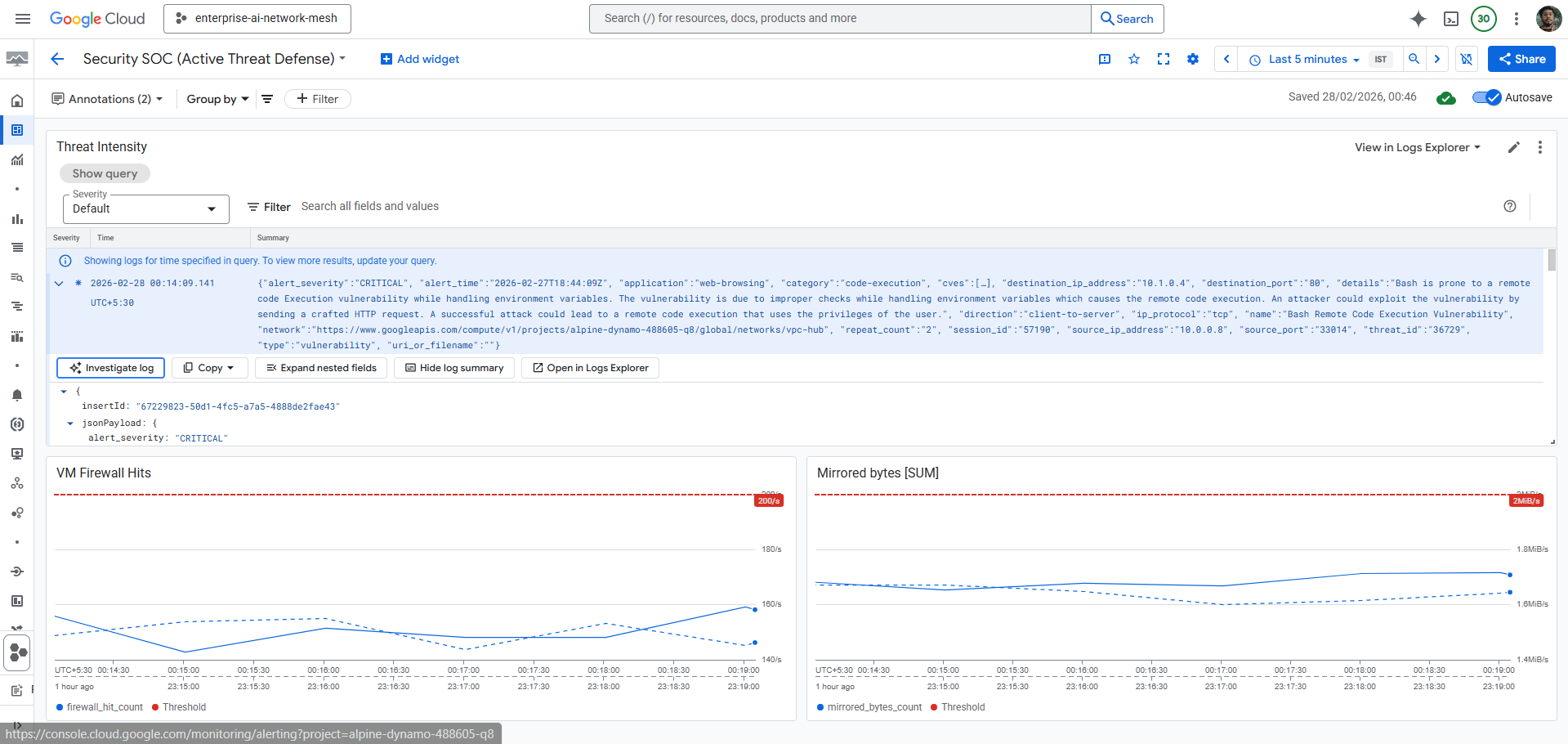Image resolution: width=1568 pixels, height=744 pixels.
Task: Go back with the left arrow beside dashboard title
Action: tap(57, 59)
